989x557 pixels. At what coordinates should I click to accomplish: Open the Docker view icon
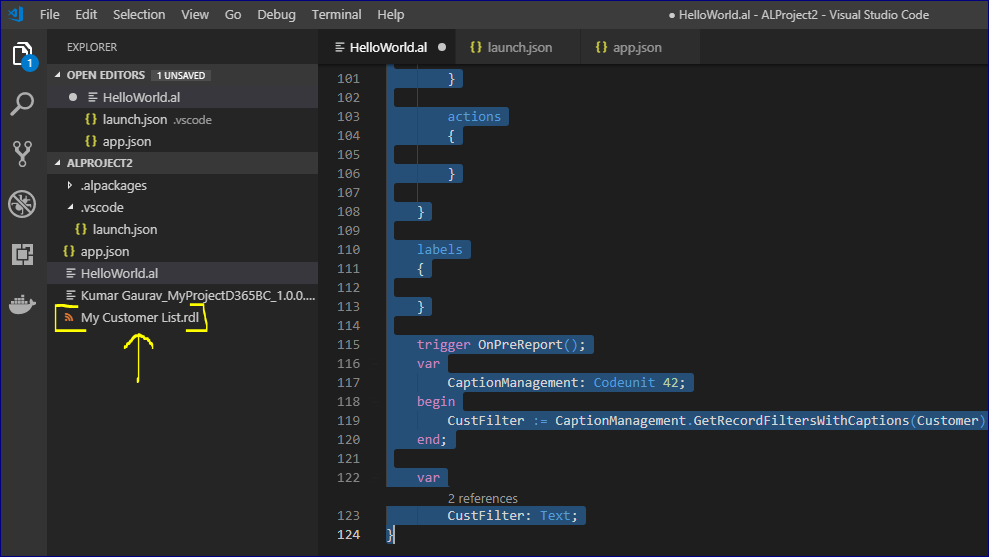[22, 305]
